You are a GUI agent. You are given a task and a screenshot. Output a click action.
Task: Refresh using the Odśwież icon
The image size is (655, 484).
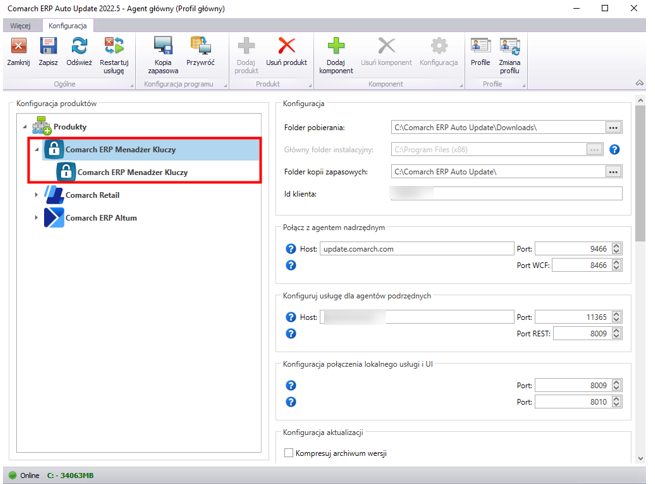pyautogui.click(x=79, y=46)
